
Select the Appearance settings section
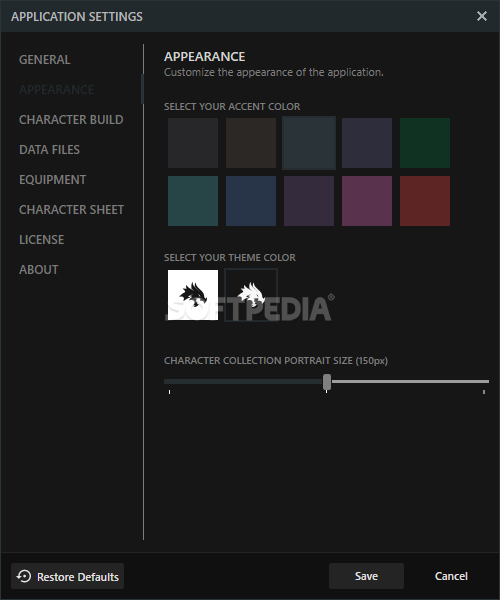pyautogui.click(x=56, y=90)
